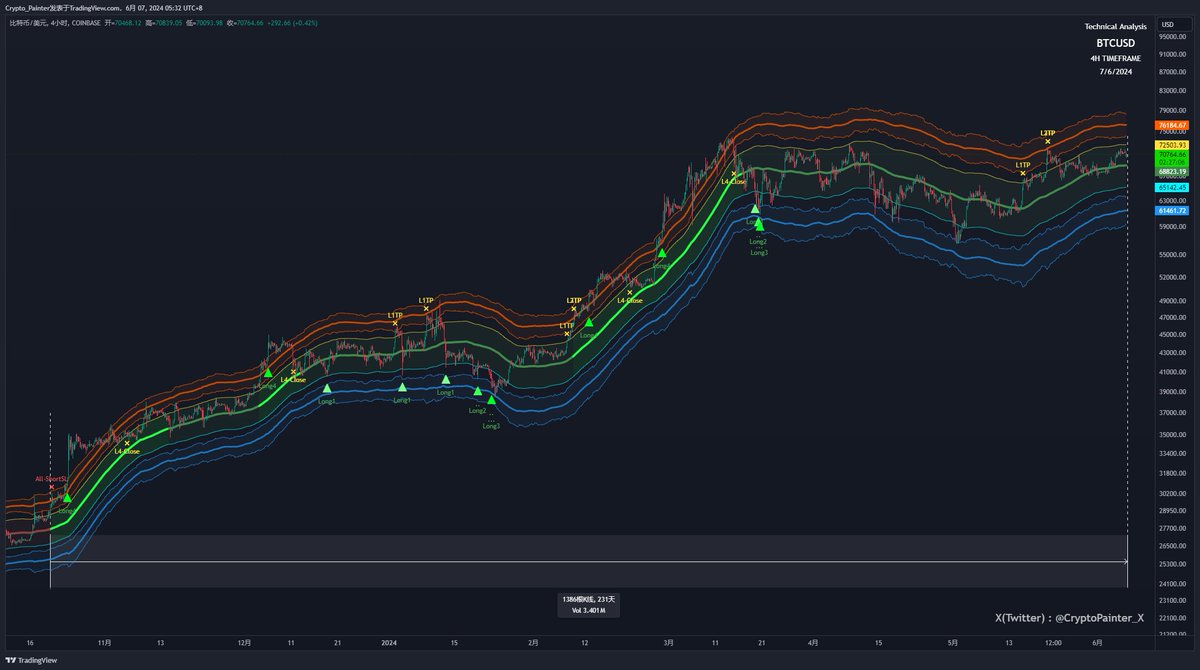Click the open value 70468.12

click(x=126, y=21)
